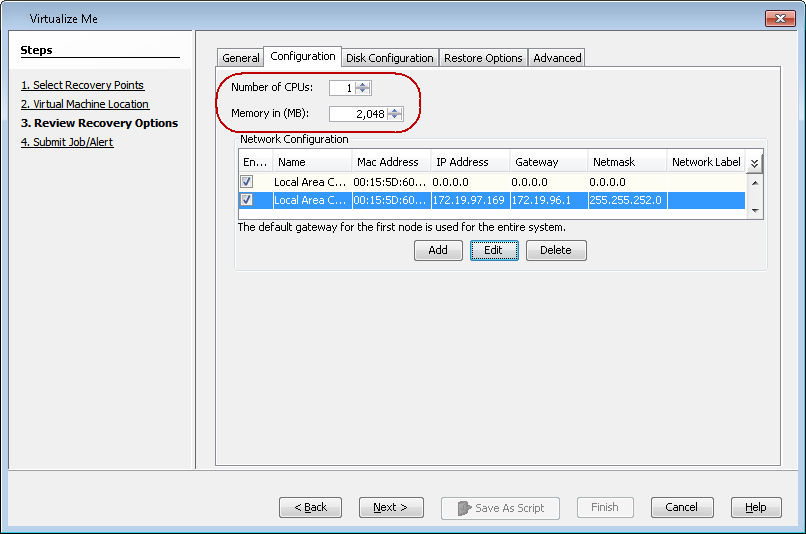Decrease Number of CPUs with down arrow
The height and width of the screenshot is (534, 806).
[363, 91]
